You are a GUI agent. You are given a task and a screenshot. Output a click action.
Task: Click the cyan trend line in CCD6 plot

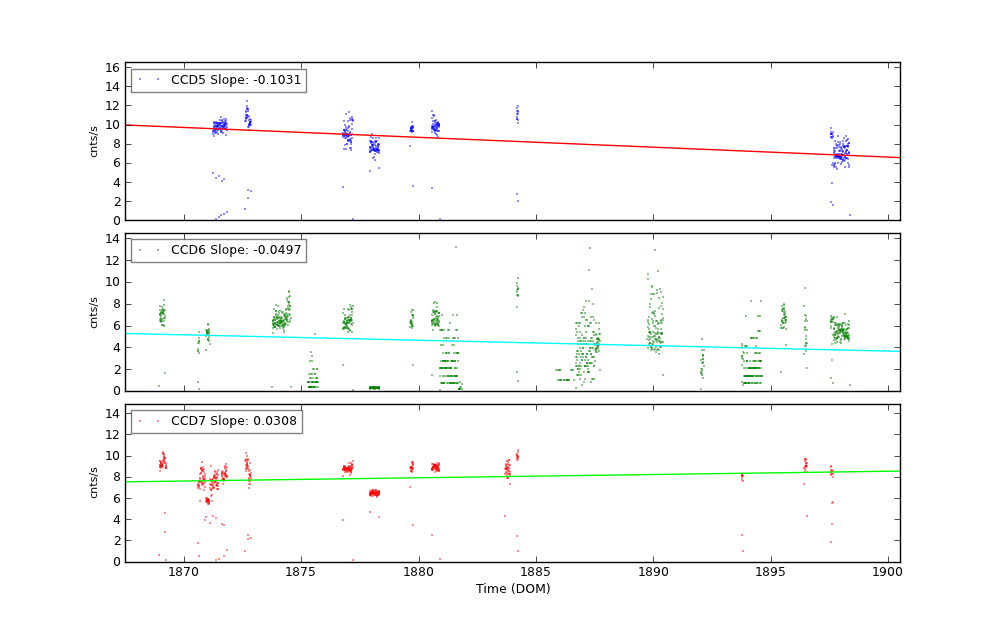point(500,341)
